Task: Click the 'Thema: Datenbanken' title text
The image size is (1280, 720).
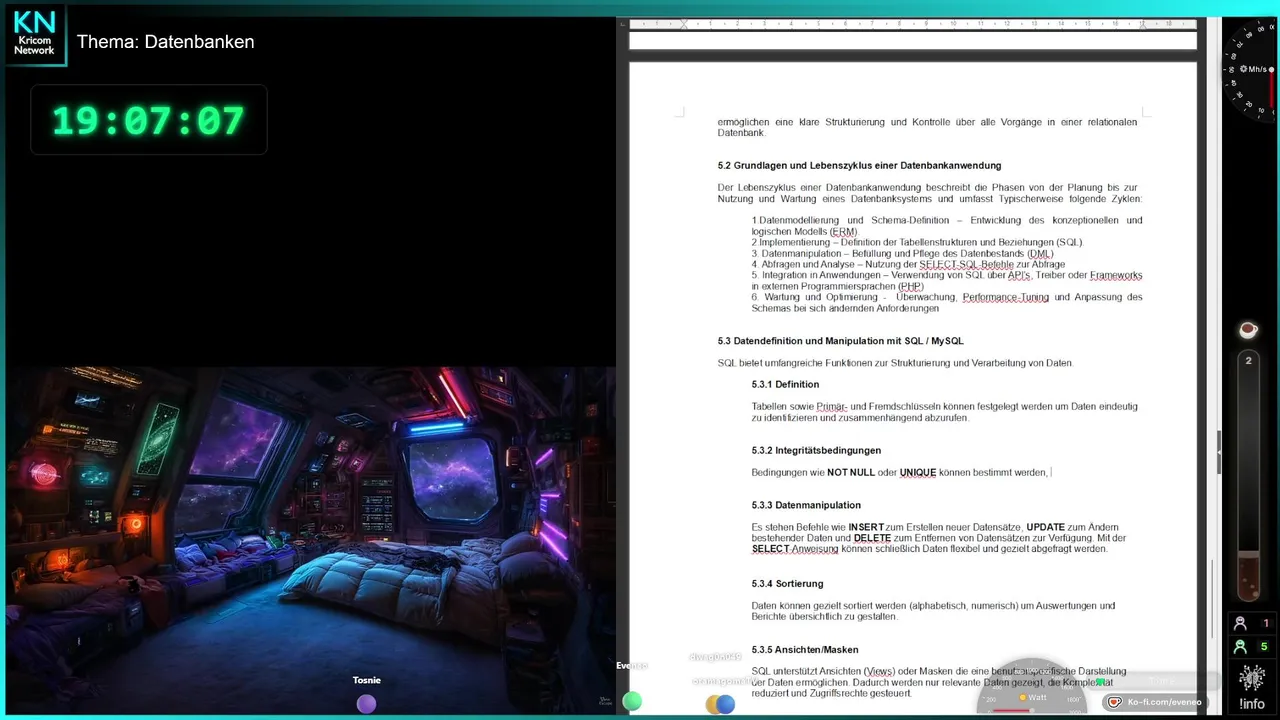Action: coord(166,42)
